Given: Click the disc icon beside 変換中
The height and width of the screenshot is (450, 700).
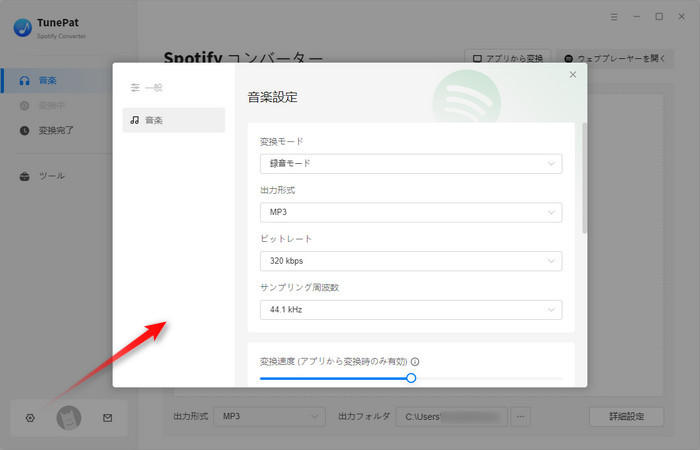Looking at the screenshot, I should (x=25, y=105).
